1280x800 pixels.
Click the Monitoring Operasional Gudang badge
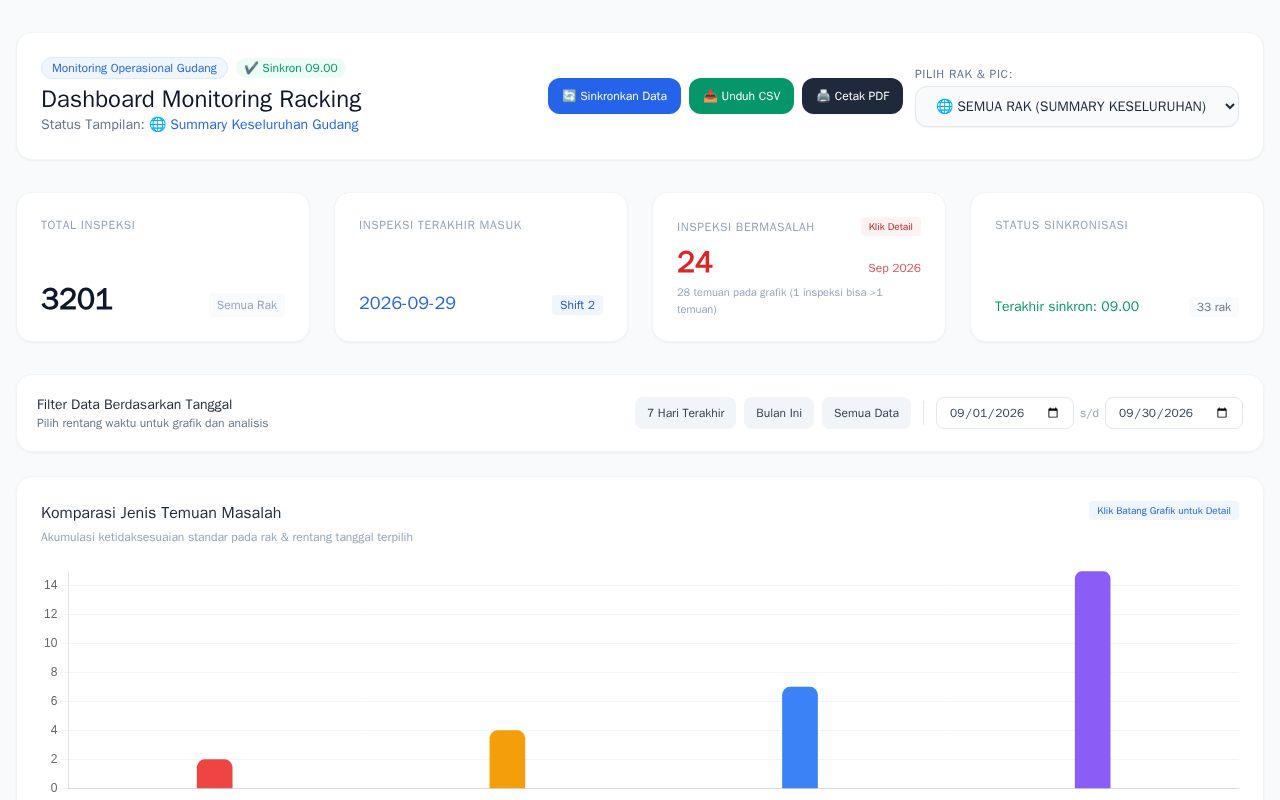click(x=134, y=68)
